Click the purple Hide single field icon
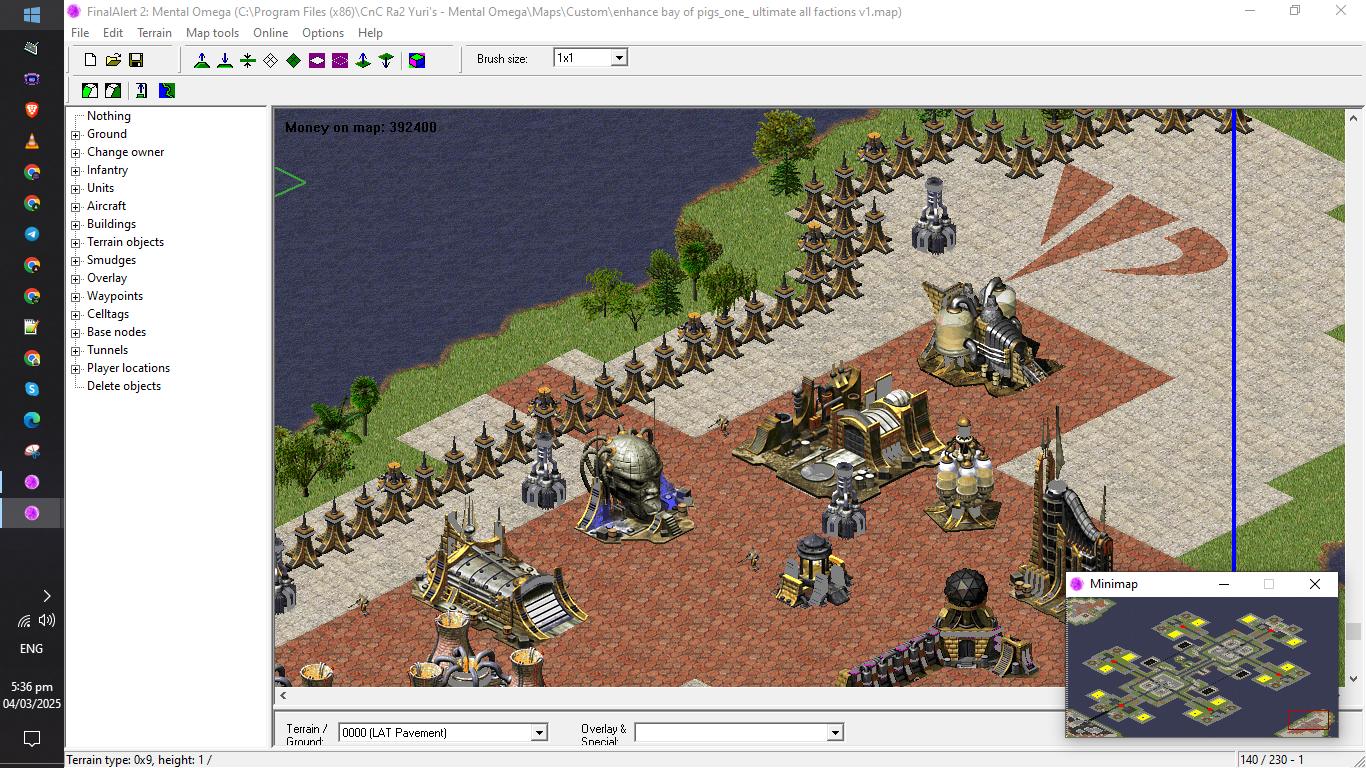The width and height of the screenshot is (1366, 768). pyautogui.click(x=317, y=60)
